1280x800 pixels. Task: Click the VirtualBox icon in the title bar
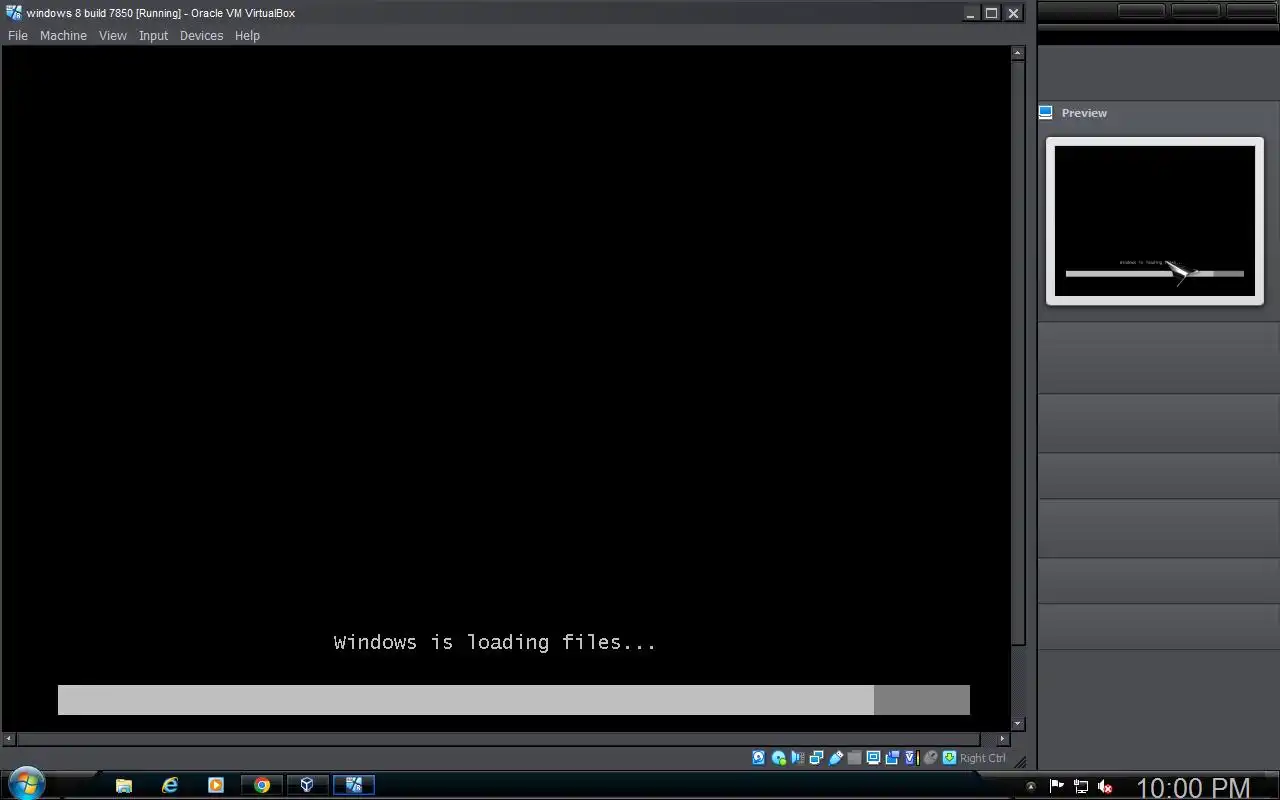coord(14,13)
